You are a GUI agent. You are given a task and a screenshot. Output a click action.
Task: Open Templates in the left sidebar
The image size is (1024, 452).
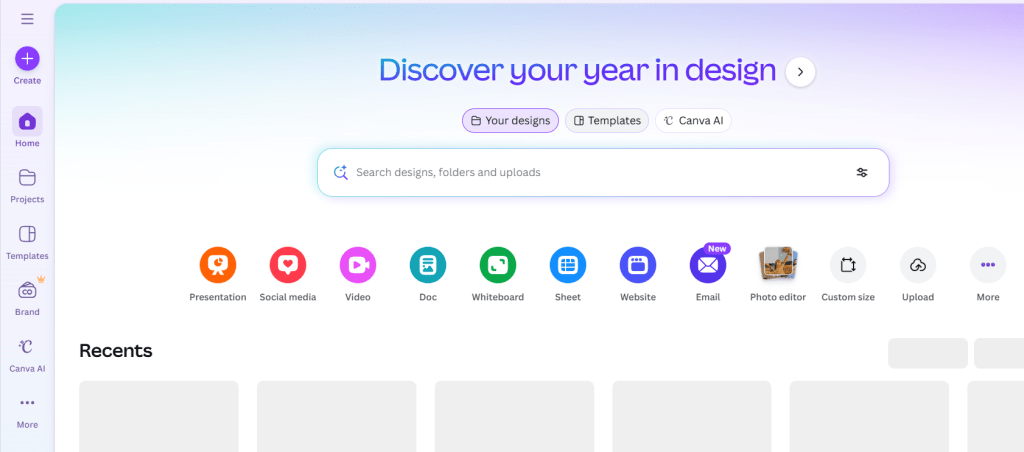tap(27, 242)
